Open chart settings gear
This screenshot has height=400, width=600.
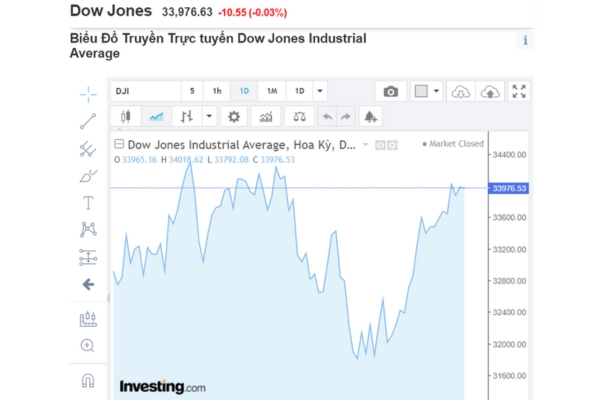point(234,116)
